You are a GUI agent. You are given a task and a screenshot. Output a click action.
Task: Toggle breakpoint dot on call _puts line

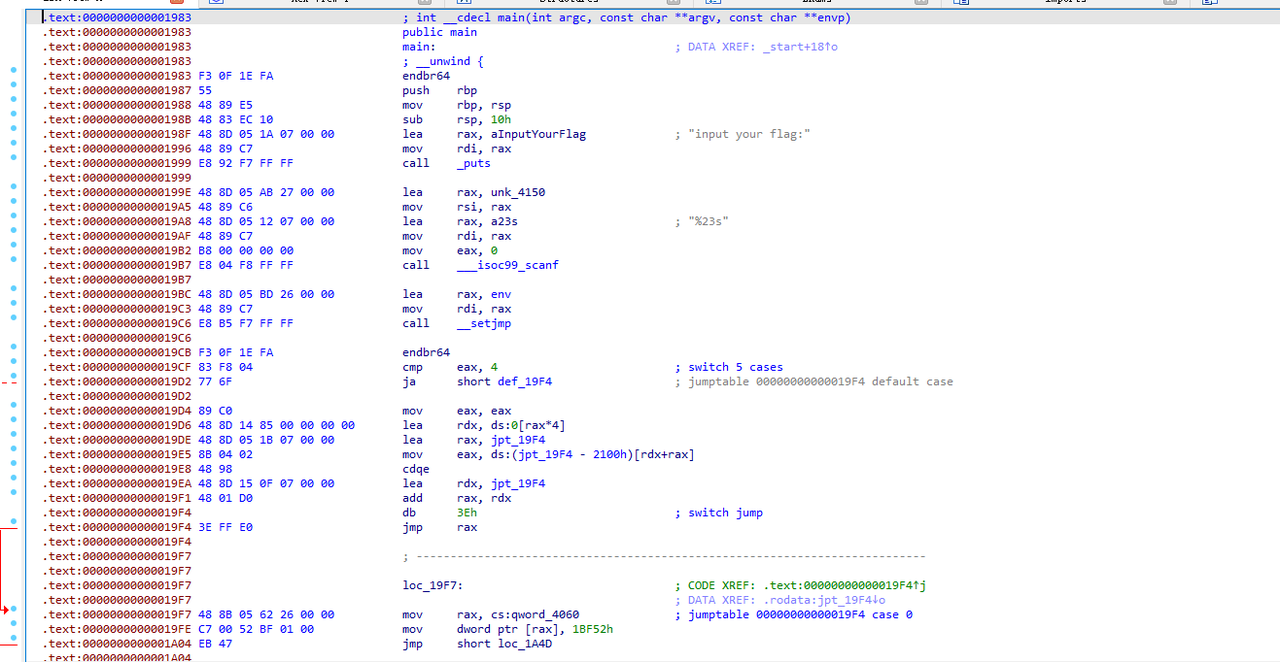click(13, 163)
